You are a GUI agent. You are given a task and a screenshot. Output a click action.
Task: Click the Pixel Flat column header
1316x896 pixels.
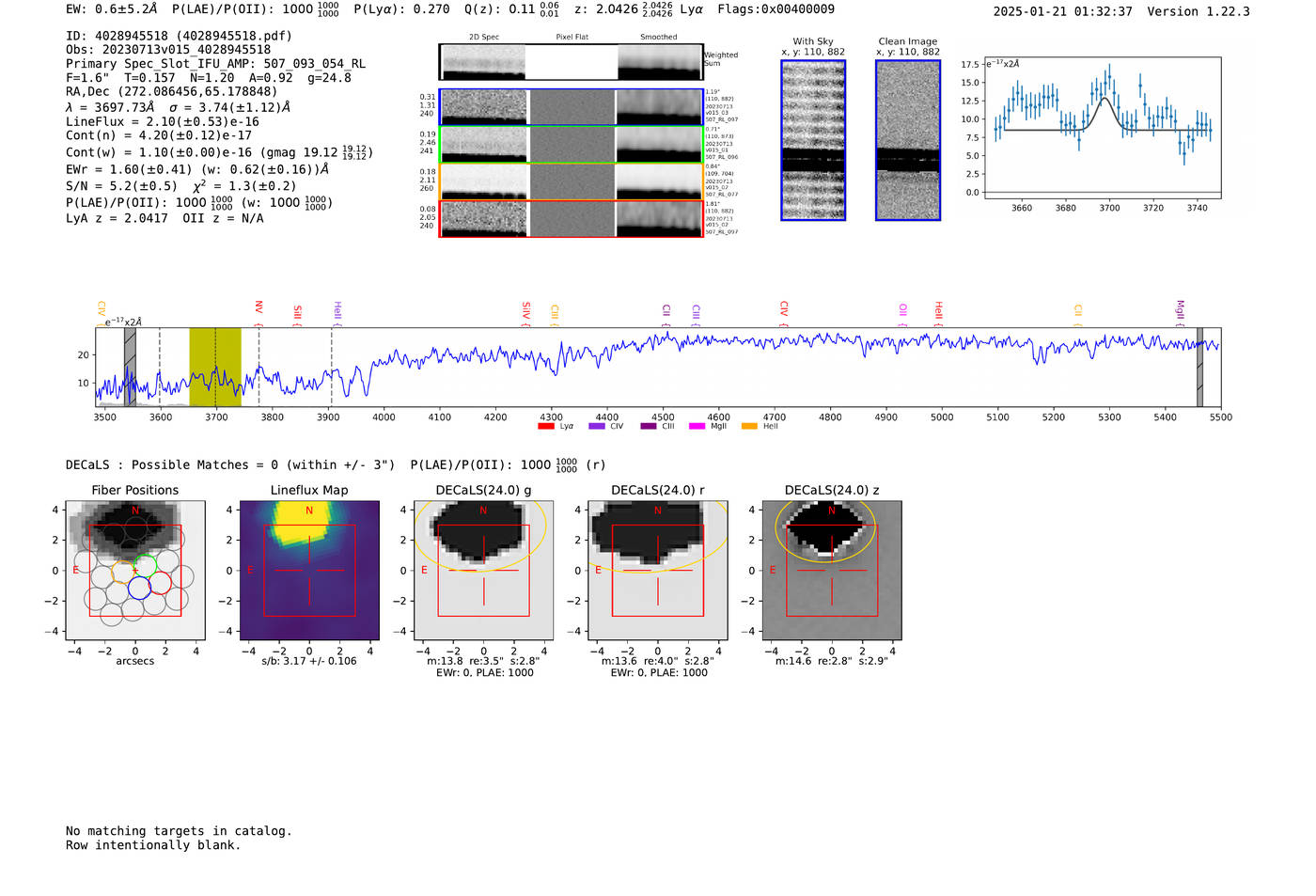pos(572,38)
